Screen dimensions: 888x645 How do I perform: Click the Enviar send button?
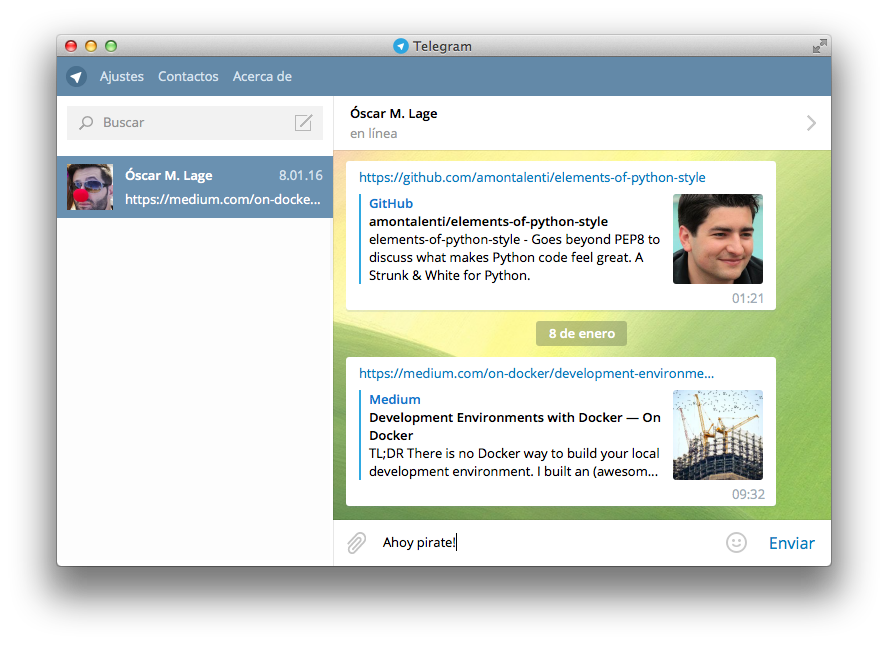[792, 543]
